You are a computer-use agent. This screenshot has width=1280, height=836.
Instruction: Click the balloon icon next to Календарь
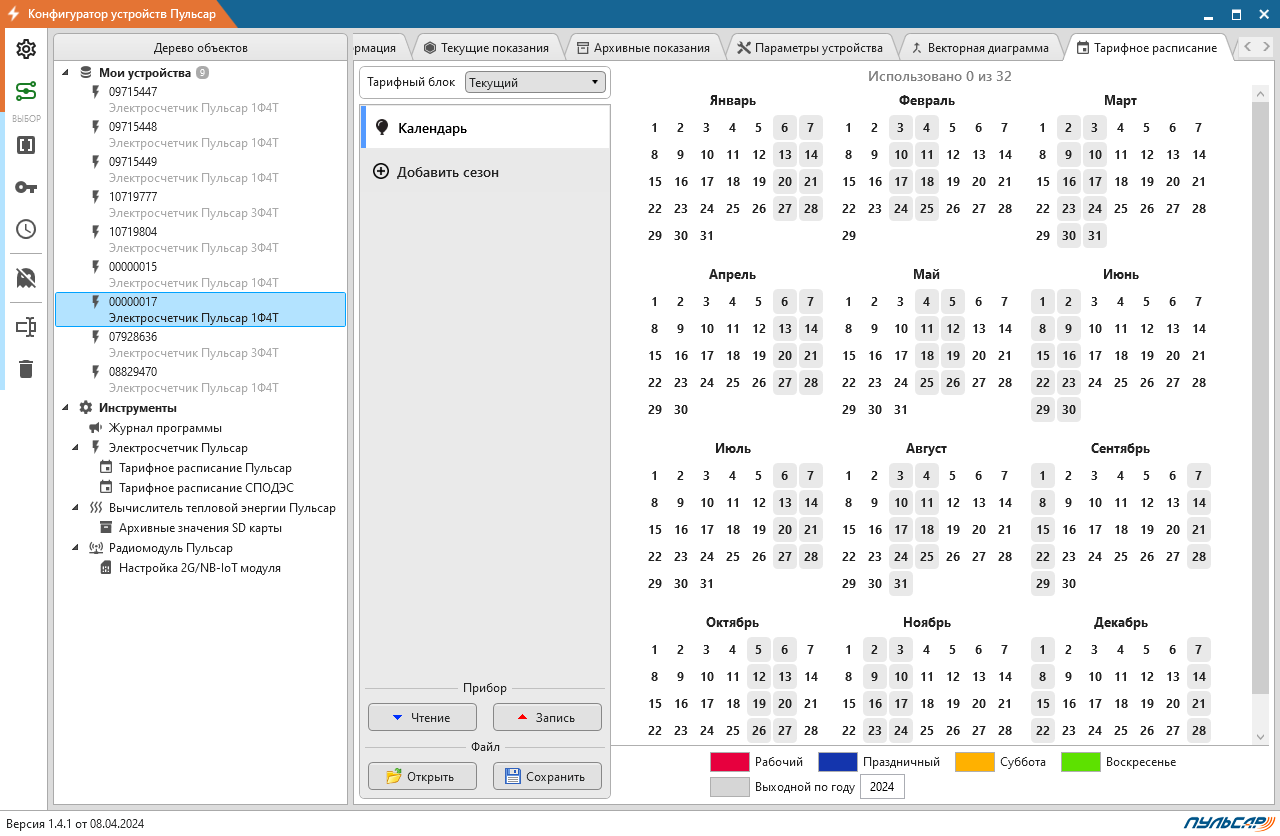pyautogui.click(x=381, y=128)
